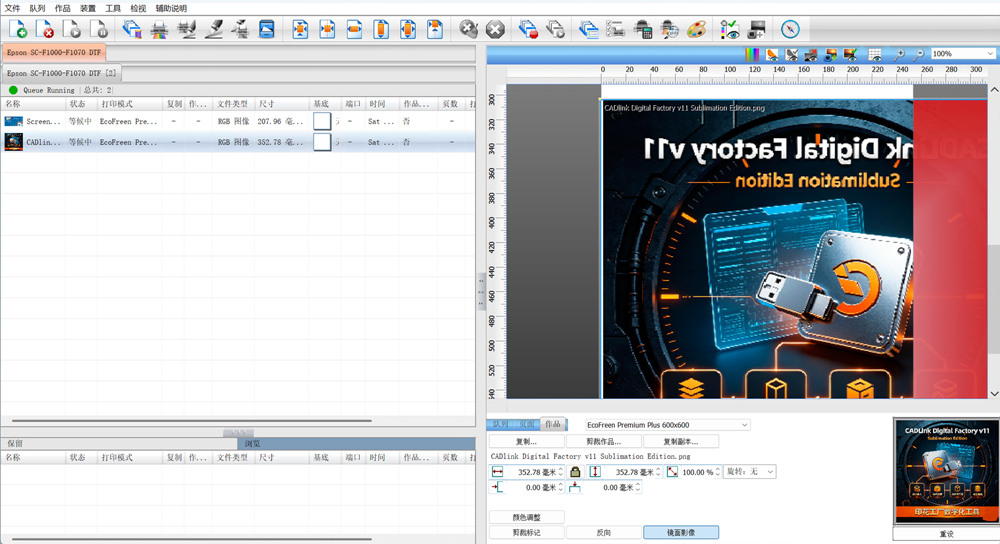Click the resume queue icon with play arrow
Image resolution: width=1000 pixels, height=544 pixels.
click(x=555, y=29)
